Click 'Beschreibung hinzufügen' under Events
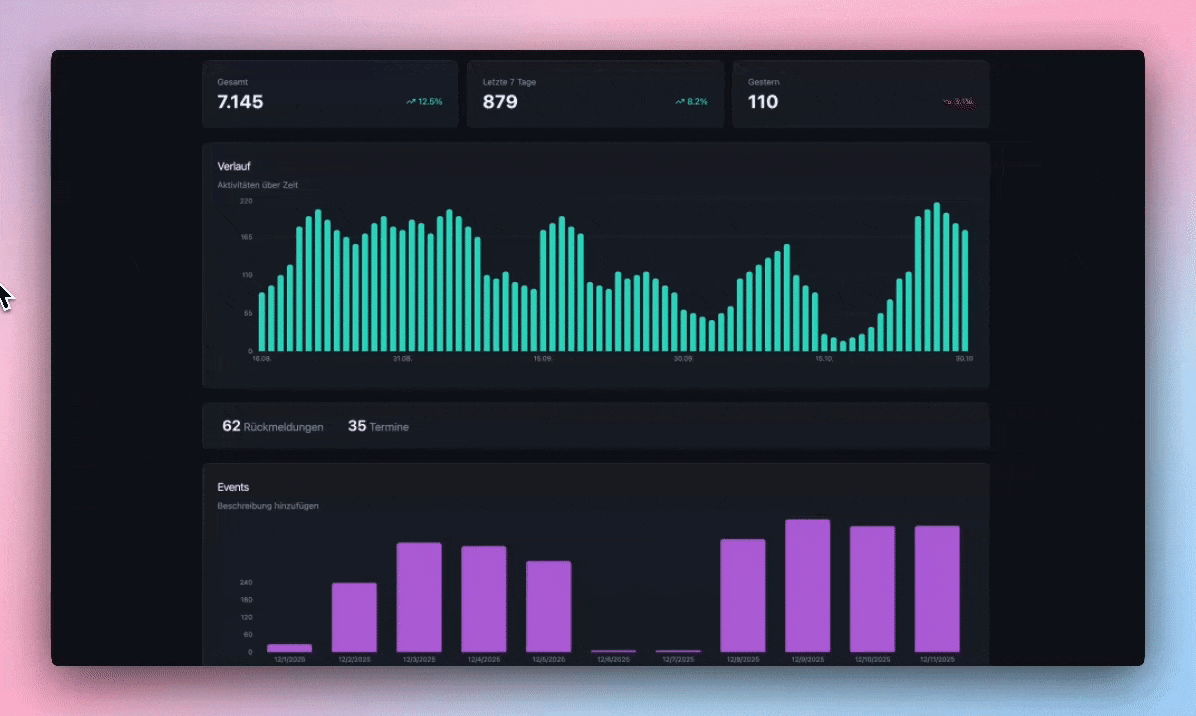 [x=268, y=506]
